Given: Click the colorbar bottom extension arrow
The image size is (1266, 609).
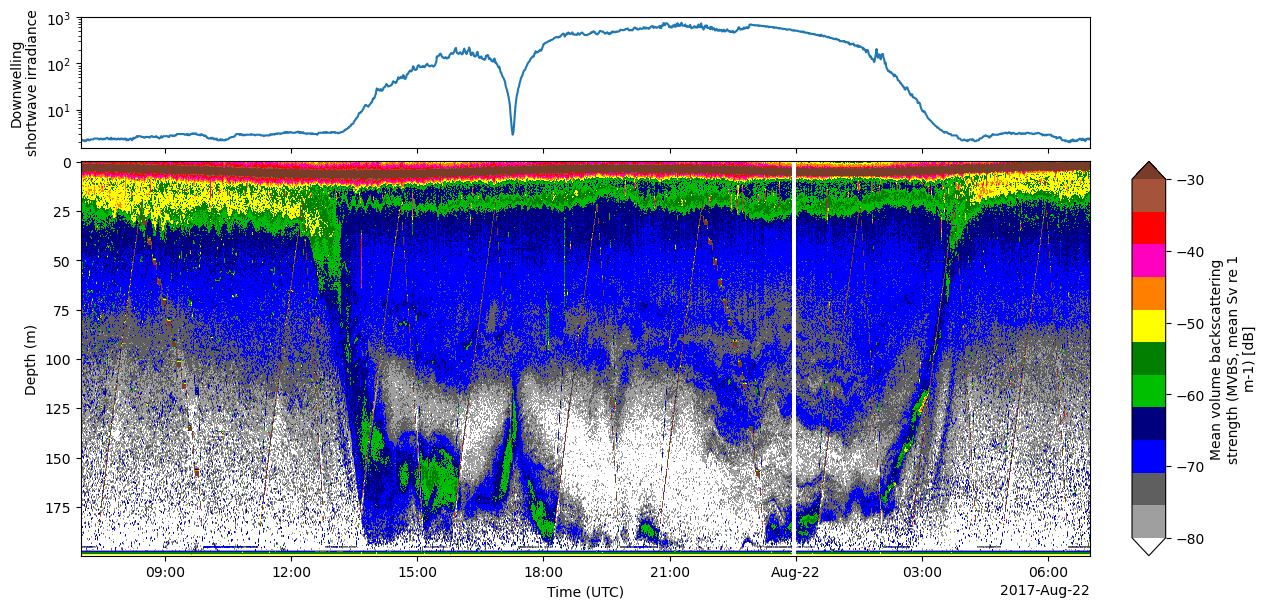Looking at the screenshot, I should (x=1148, y=546).
